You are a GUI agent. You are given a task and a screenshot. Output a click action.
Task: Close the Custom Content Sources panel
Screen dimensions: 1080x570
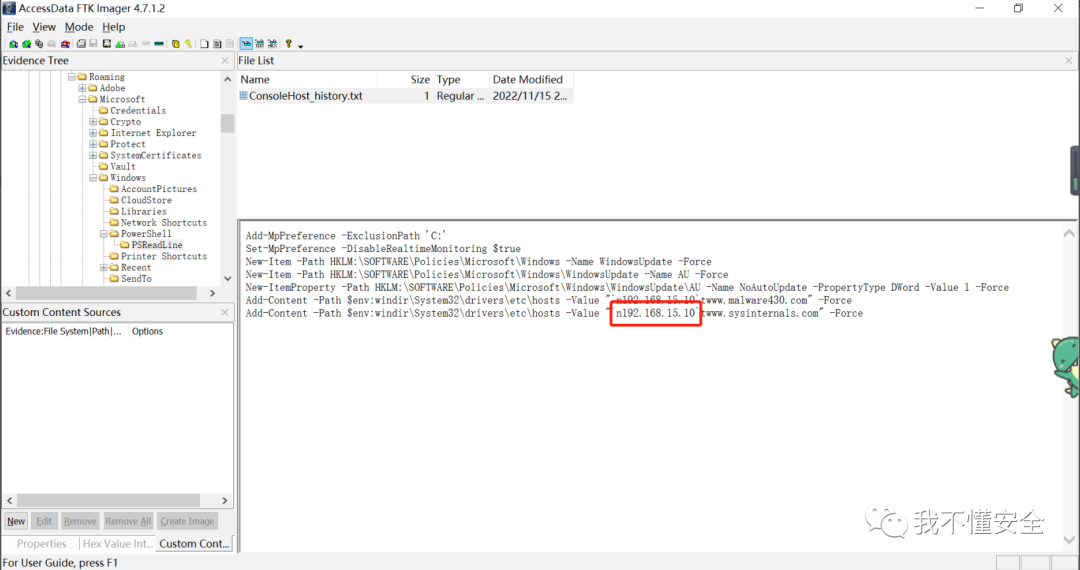pyautogui.click(x=225, y=313)
